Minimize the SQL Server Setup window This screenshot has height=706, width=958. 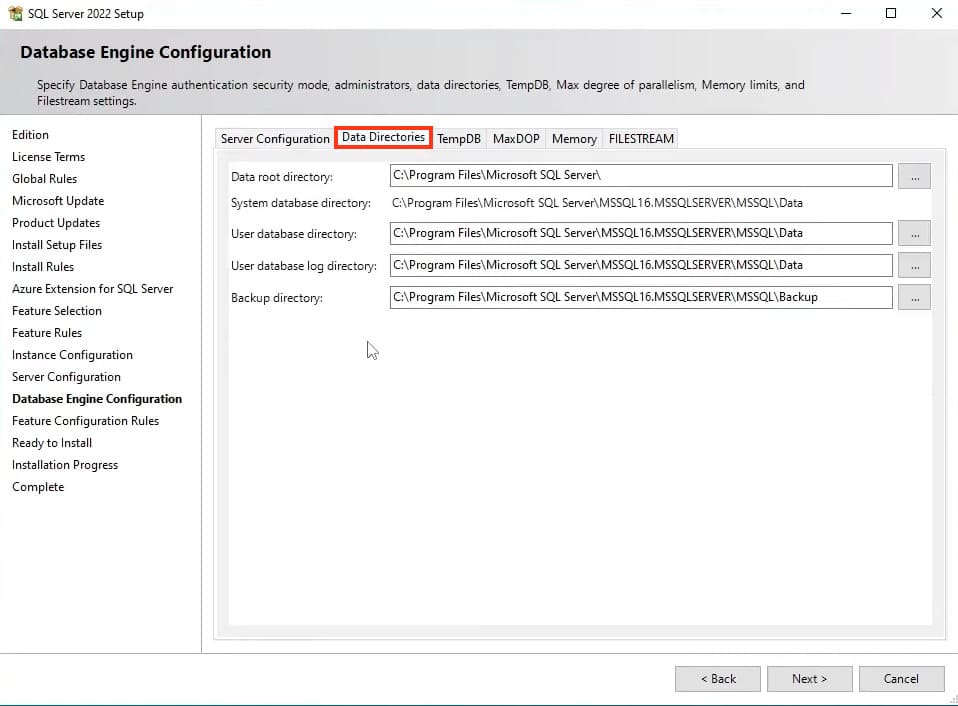845,14
